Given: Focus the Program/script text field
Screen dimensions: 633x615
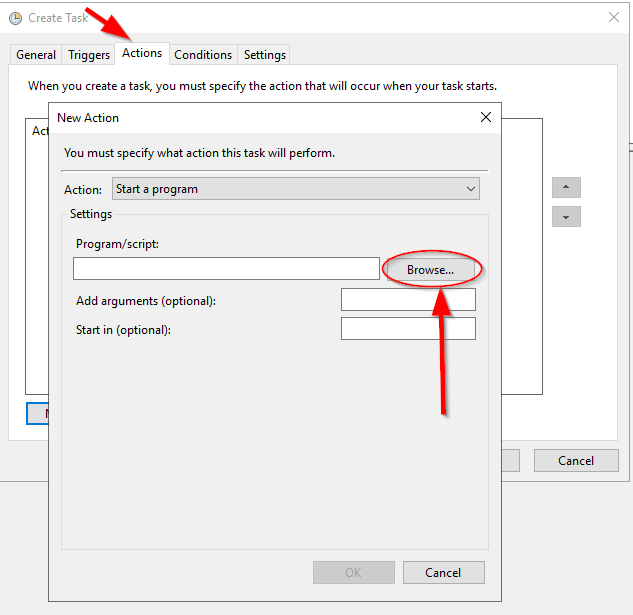Looking at the screenshot, I should pyautogui.click(x=226, y=269).
